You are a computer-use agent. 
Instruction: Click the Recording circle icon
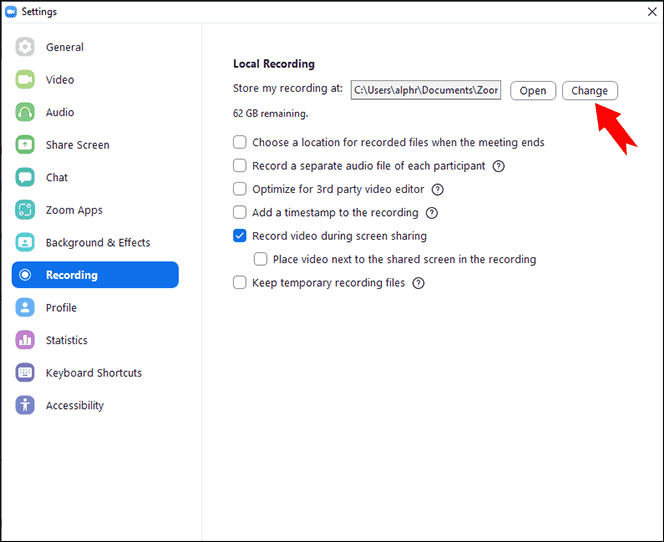(25, 275)
